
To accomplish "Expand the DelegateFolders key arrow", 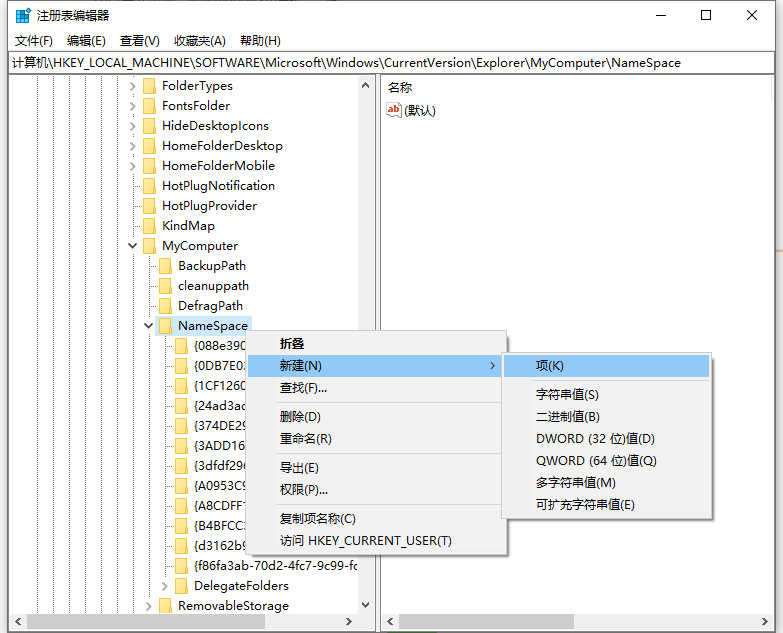I will tap(165, 586).
